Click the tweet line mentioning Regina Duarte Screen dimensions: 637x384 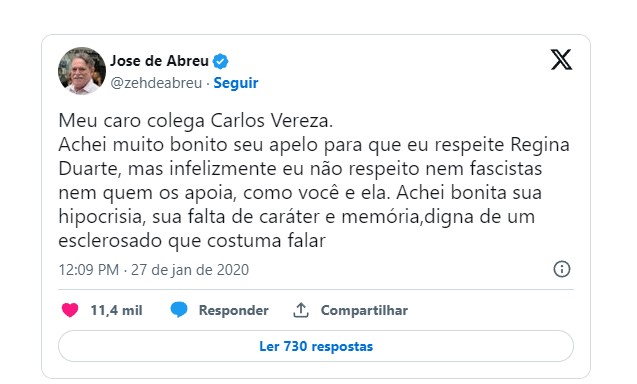click(x=314, y=145)
